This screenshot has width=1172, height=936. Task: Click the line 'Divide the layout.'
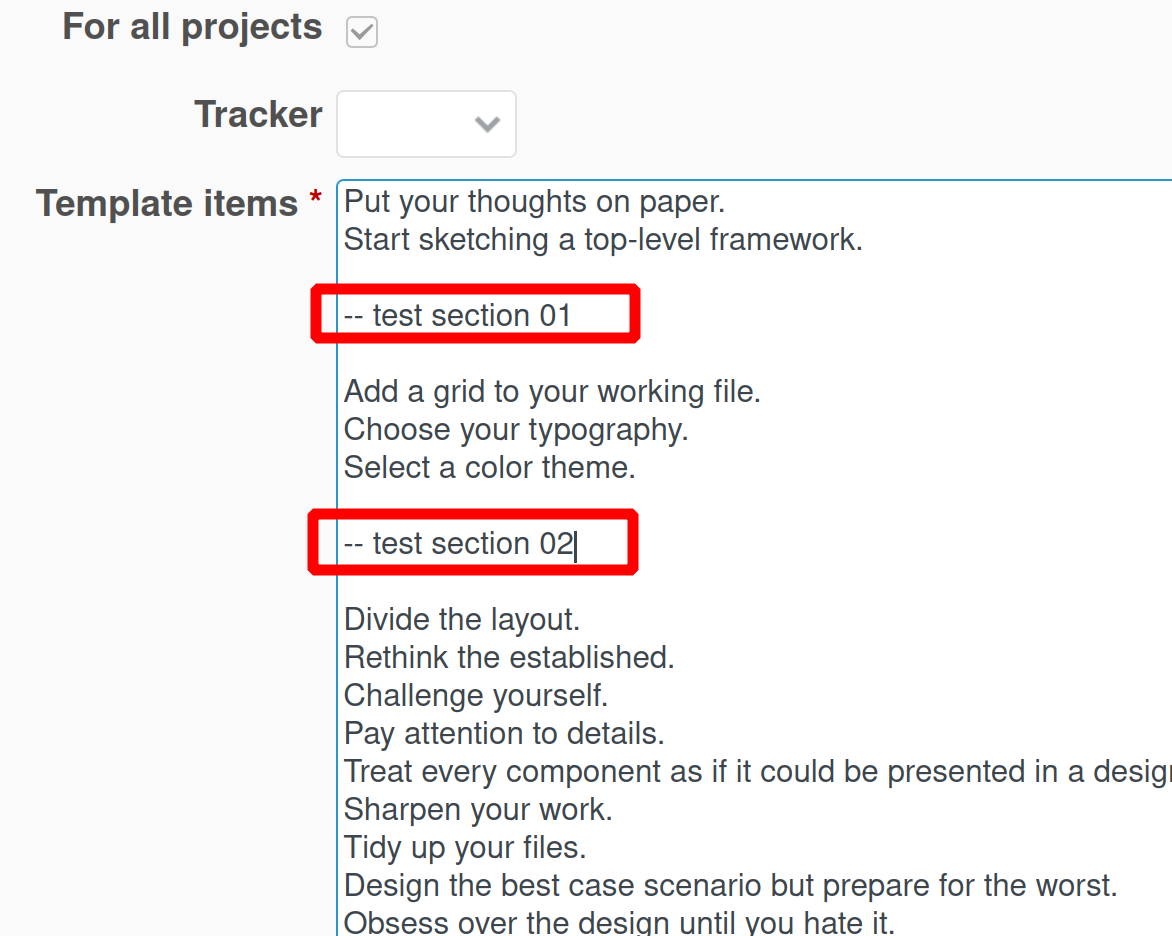[460, 619]
